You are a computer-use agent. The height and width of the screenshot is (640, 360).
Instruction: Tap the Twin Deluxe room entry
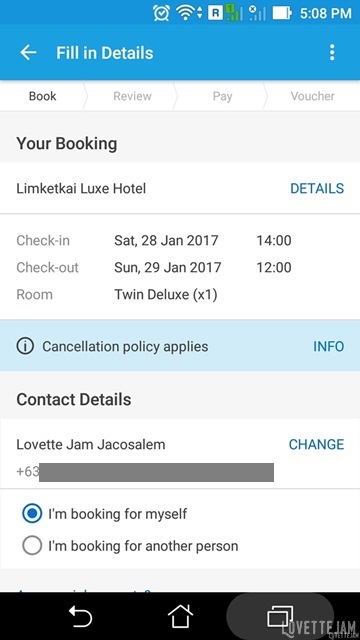(x=166, y=294)
